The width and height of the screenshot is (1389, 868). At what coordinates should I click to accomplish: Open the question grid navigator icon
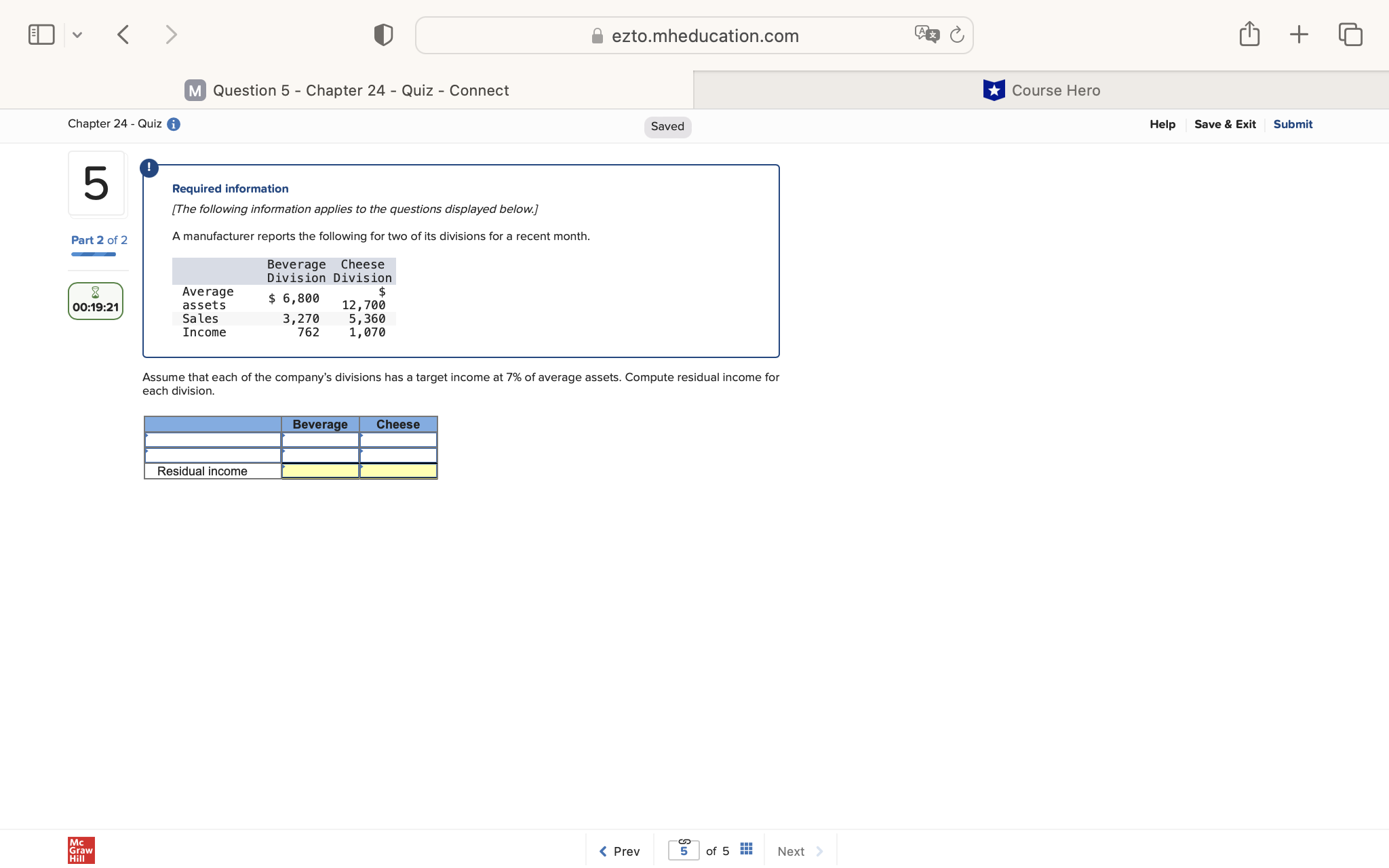[x=746, y=849]
